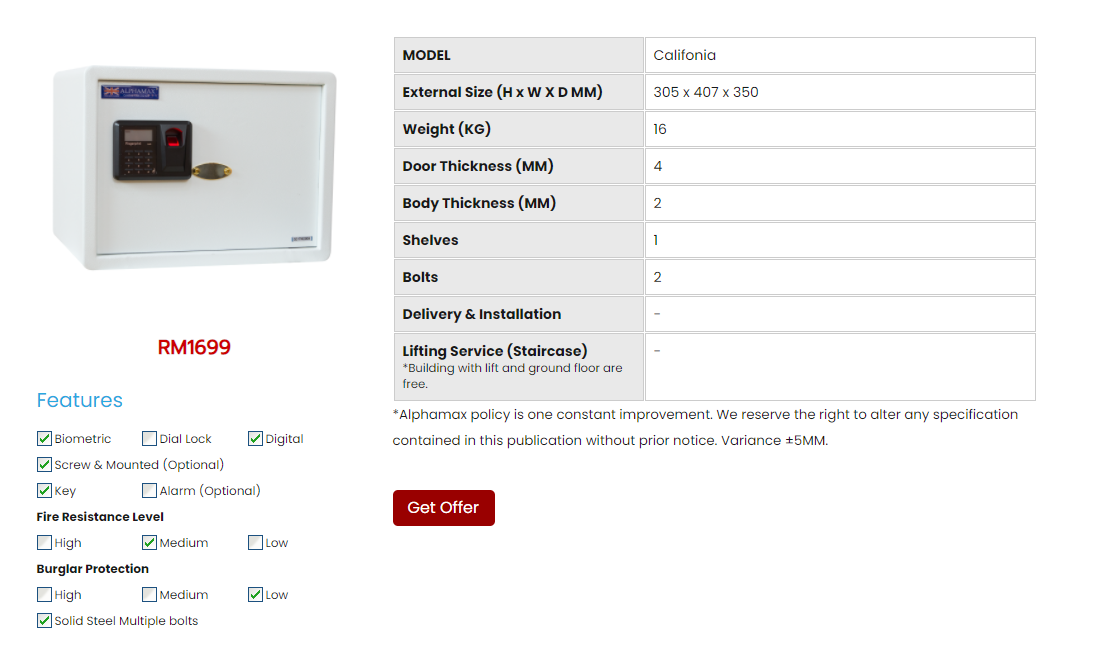Uncheck the Key checkbox
The width and height of the screenshot is (1114, 666).
(x=44, y=491)
